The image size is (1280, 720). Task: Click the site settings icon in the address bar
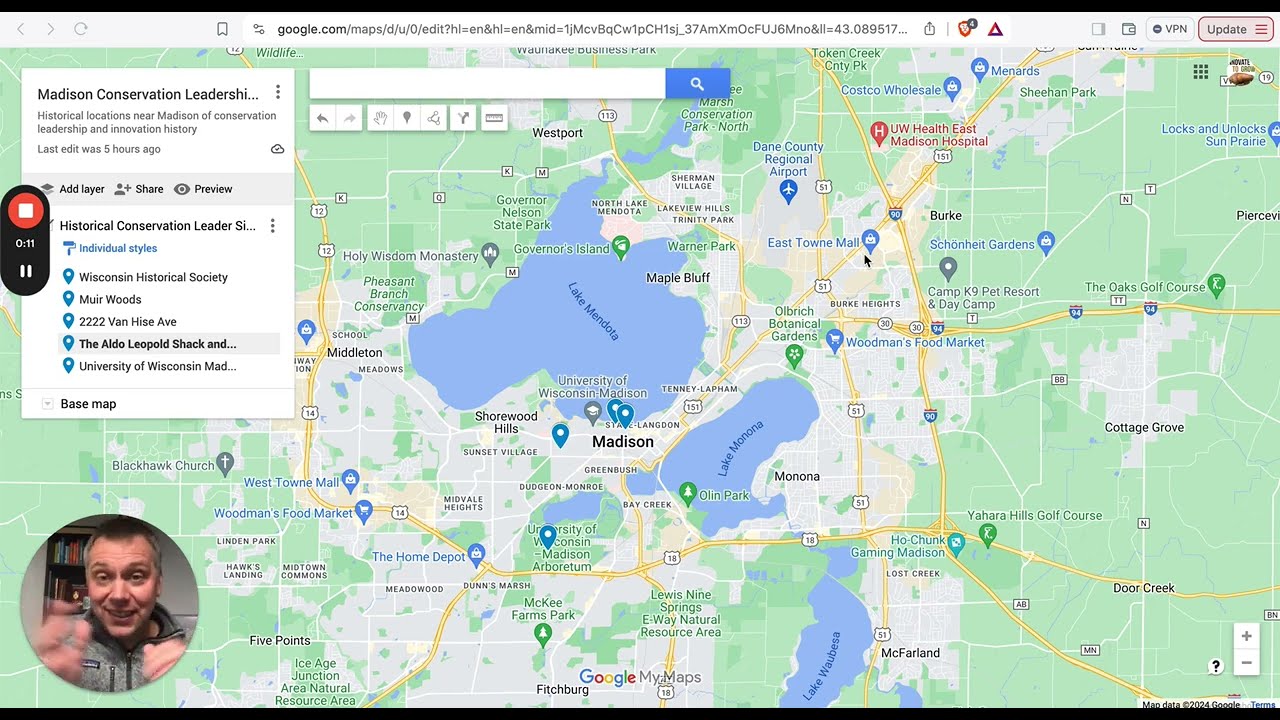tap(259, 29)
